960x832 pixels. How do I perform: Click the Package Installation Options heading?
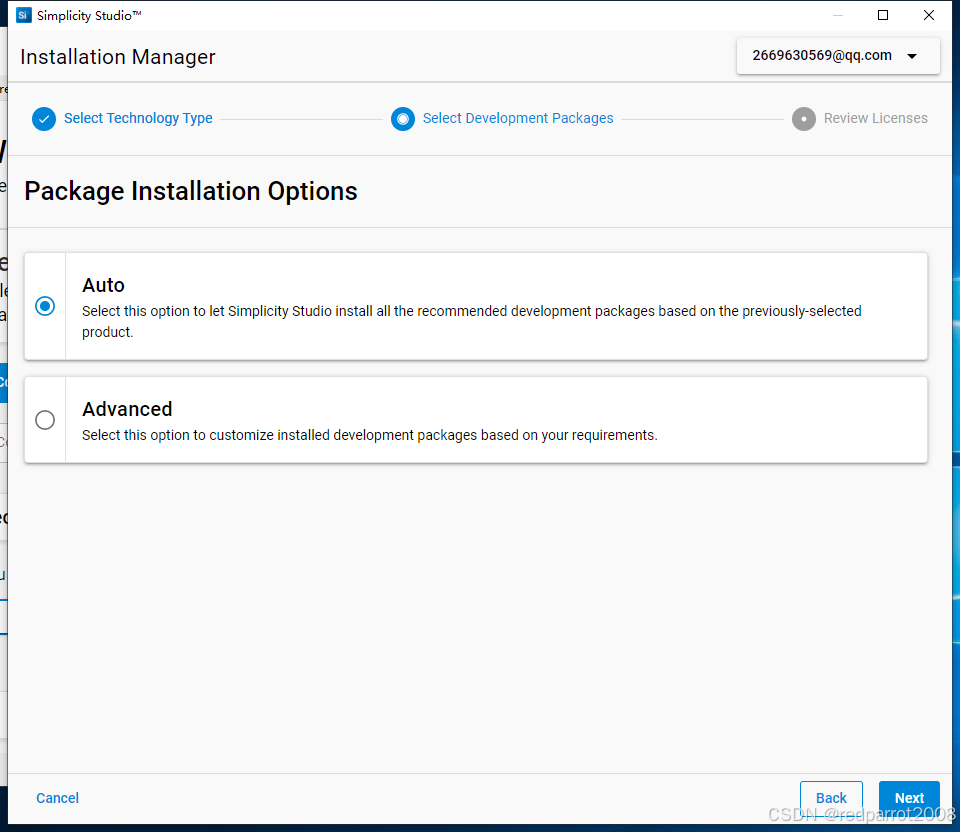(x=191, y=191)
